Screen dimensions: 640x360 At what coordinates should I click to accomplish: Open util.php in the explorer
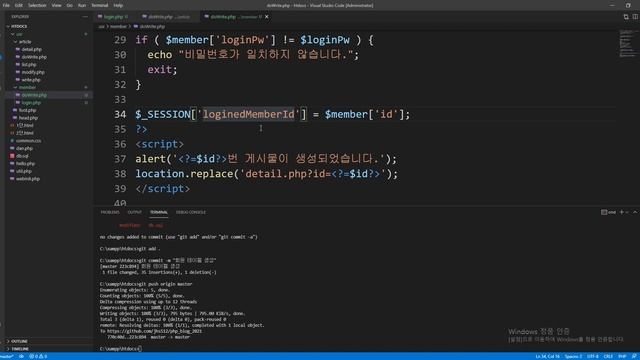(x=24, y=171)
